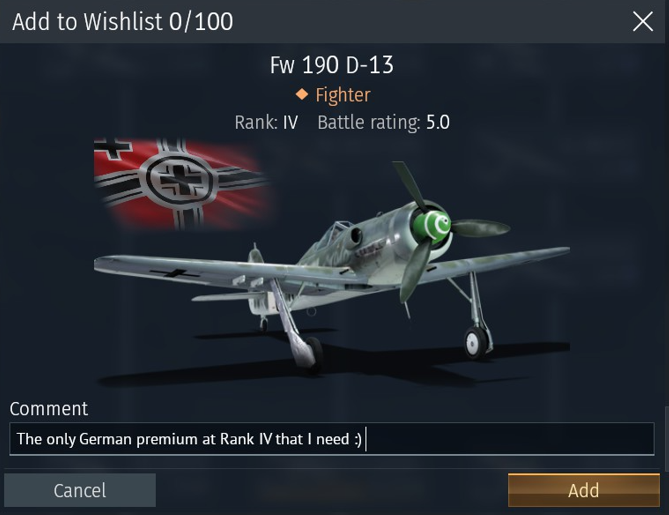Select the Fighter class label
669x515 pixels.
pos(343,95)
